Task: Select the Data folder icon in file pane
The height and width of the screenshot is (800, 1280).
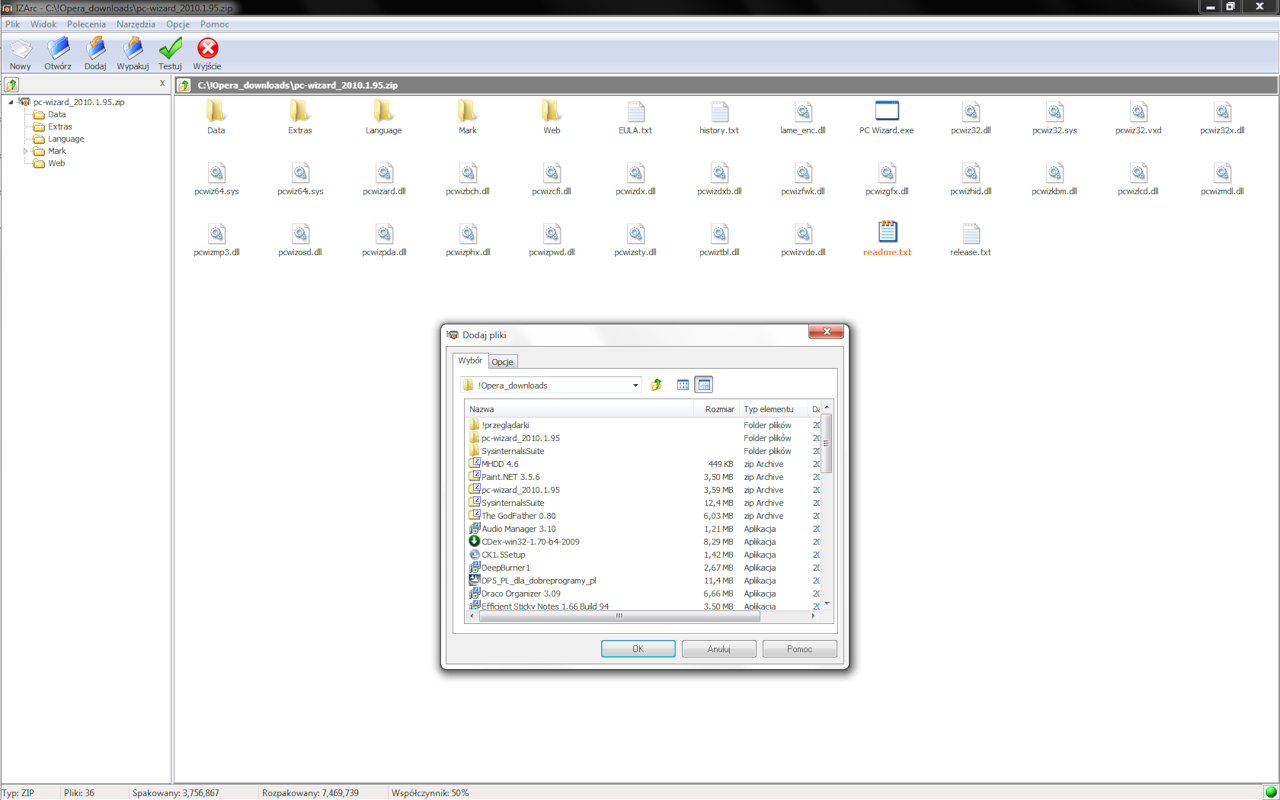Action: click(216, 111)
